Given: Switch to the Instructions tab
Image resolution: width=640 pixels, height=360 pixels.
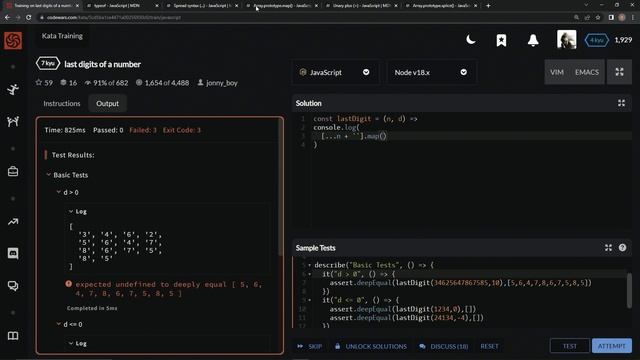Looking at the screenshot, I should (62, 104).
